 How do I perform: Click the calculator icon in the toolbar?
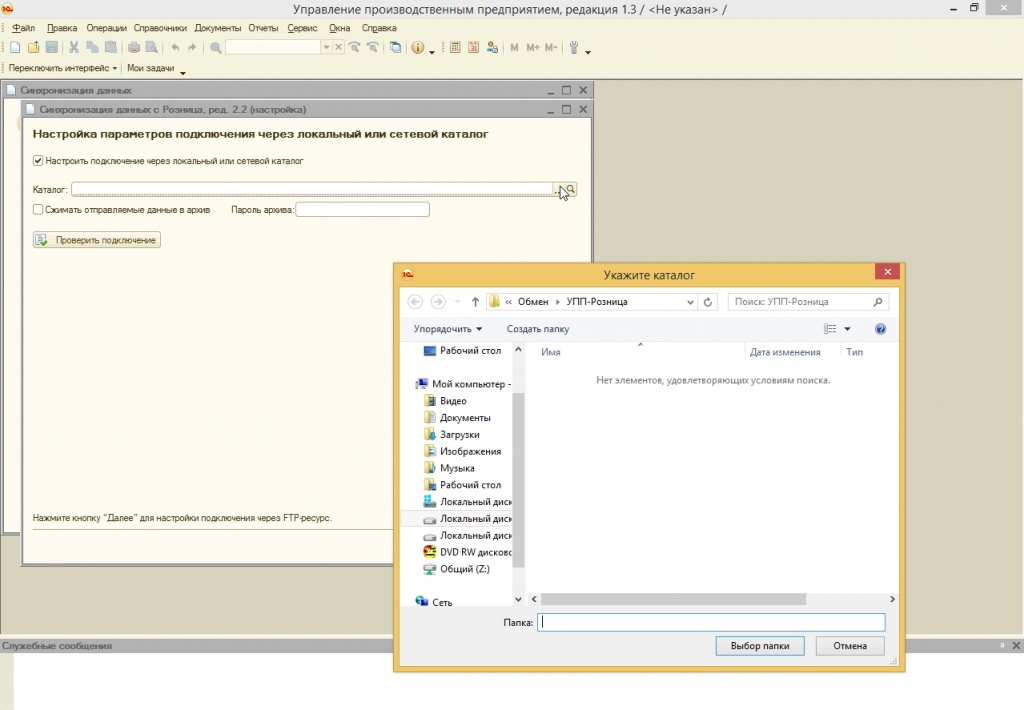[455, 47]
